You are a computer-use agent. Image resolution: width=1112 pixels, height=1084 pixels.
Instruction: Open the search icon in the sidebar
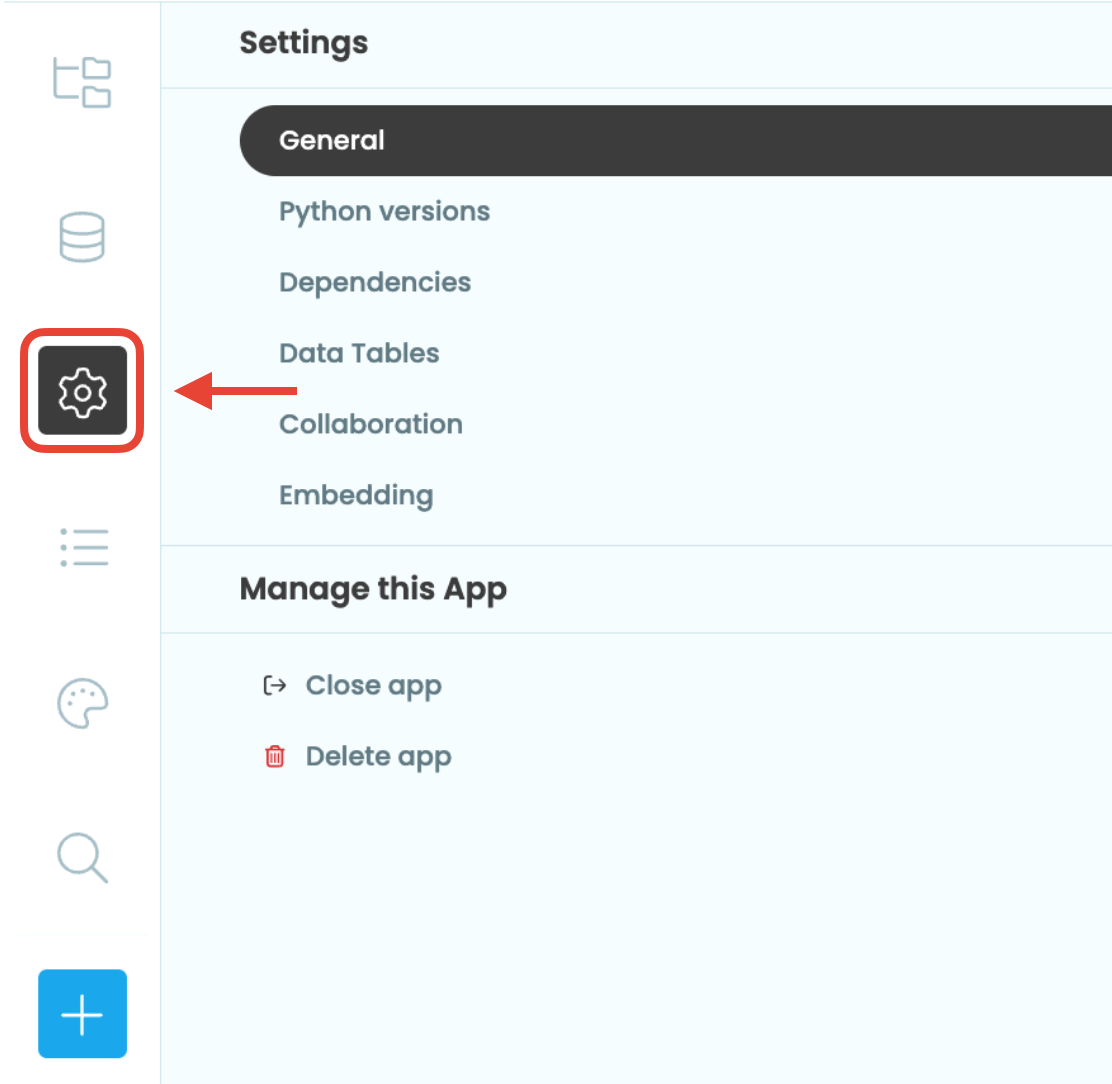point(82,858)
